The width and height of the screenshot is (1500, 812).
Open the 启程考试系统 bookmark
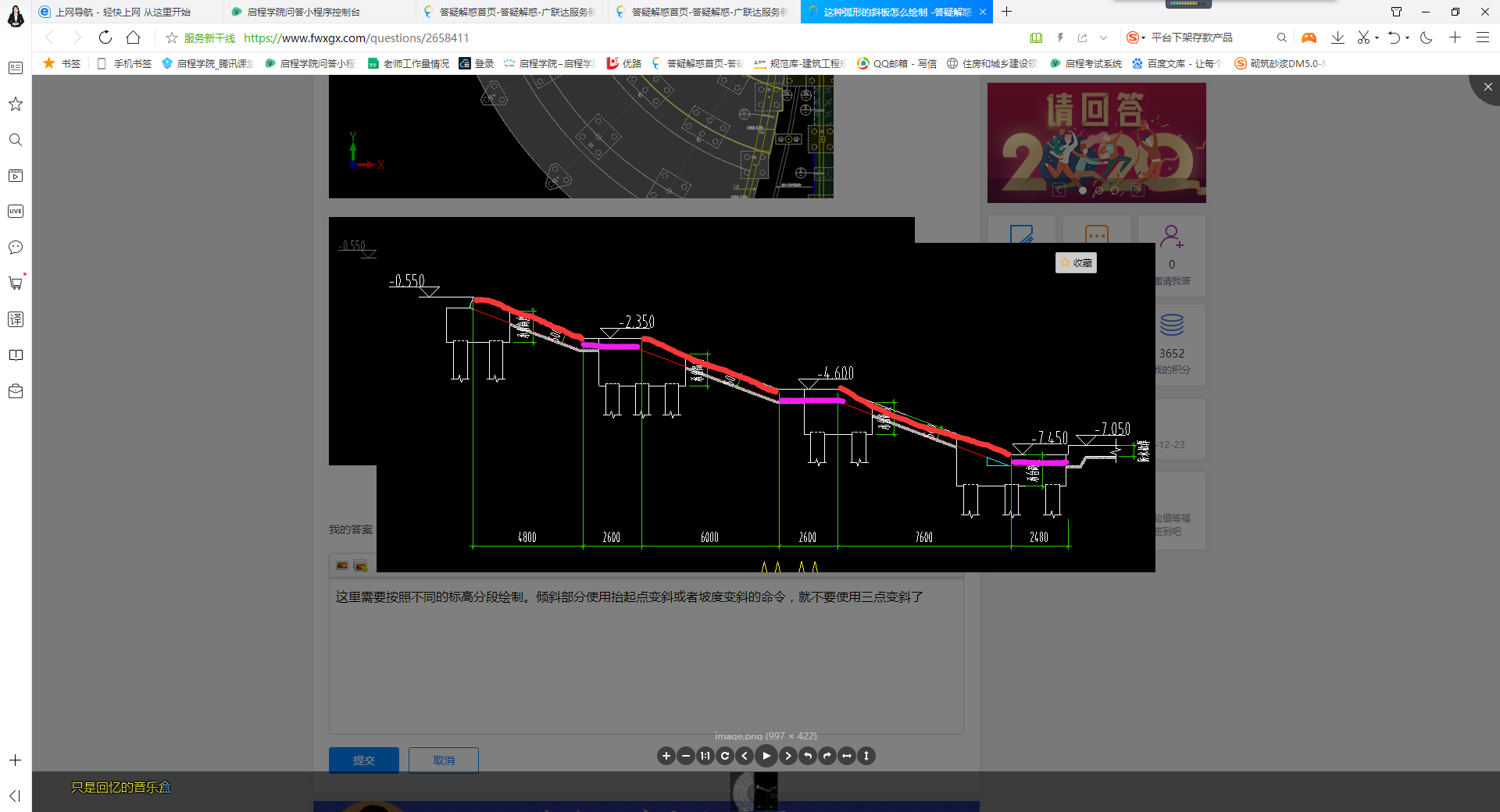point(1086,63)
